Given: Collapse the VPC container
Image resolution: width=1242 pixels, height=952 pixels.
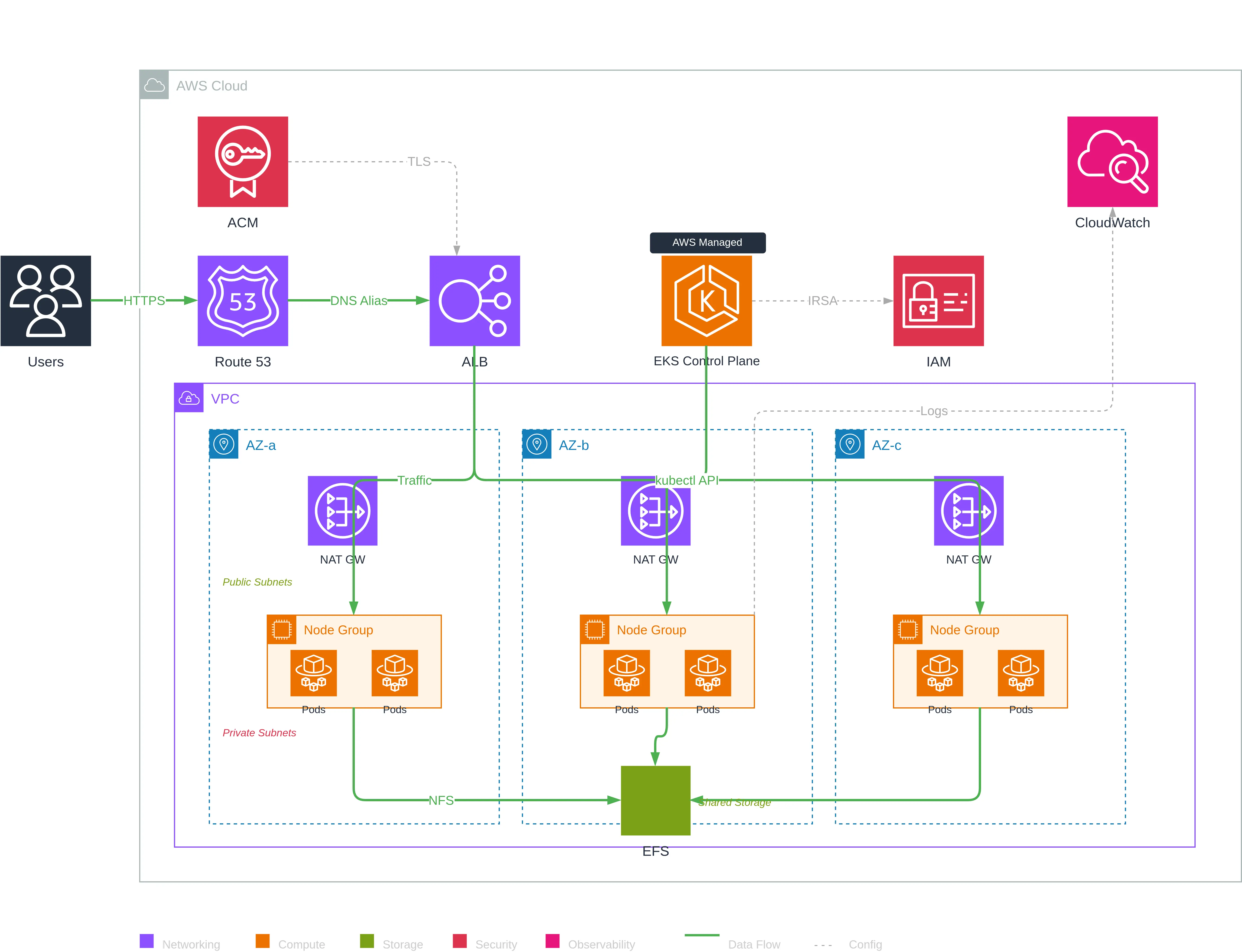Looking at the screenshot, I should pos(189,398).
